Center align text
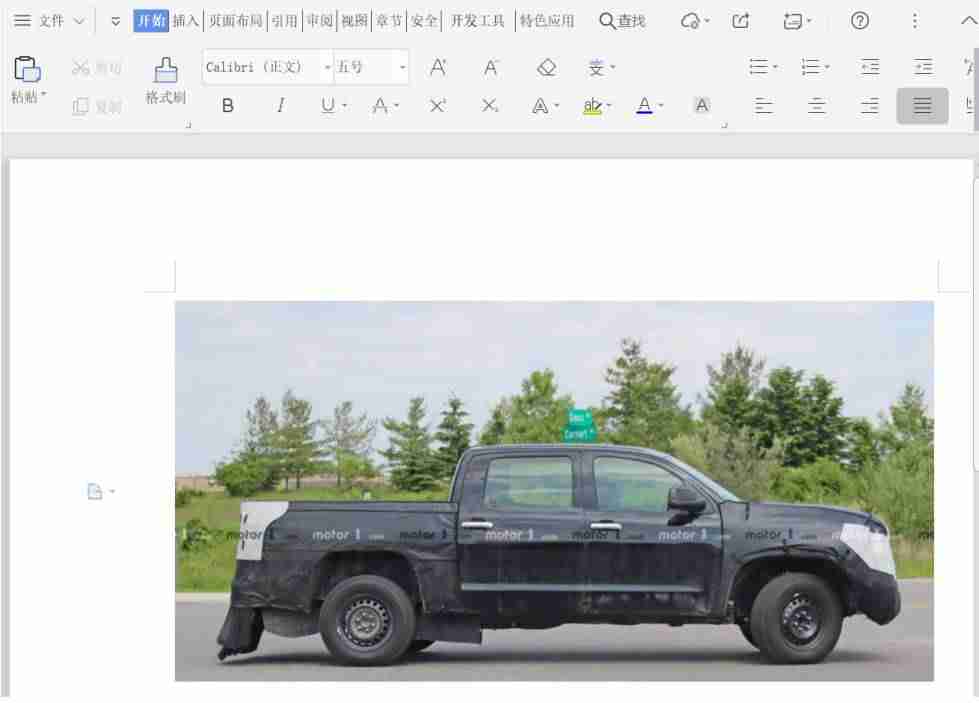979x703 pixels. 817,106
